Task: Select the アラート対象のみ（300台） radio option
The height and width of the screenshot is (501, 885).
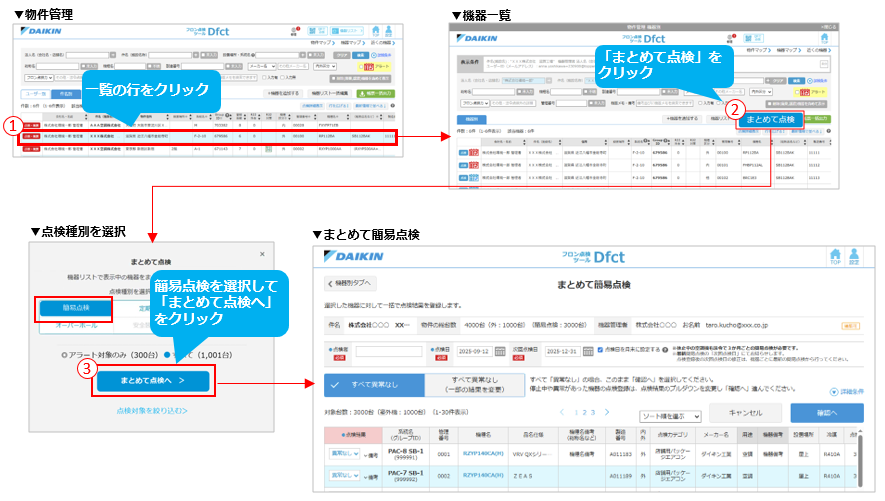Action: coord(65,354)
